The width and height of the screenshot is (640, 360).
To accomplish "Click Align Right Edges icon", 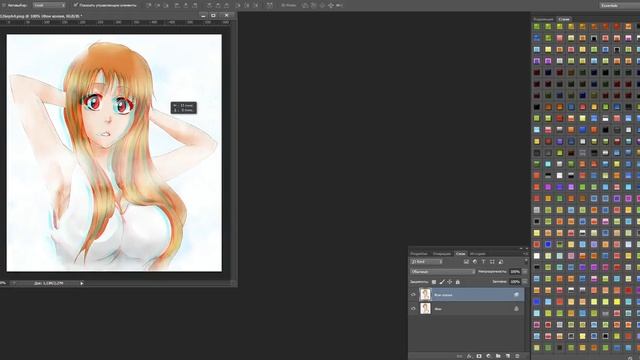I will click(x=195, y=5).
